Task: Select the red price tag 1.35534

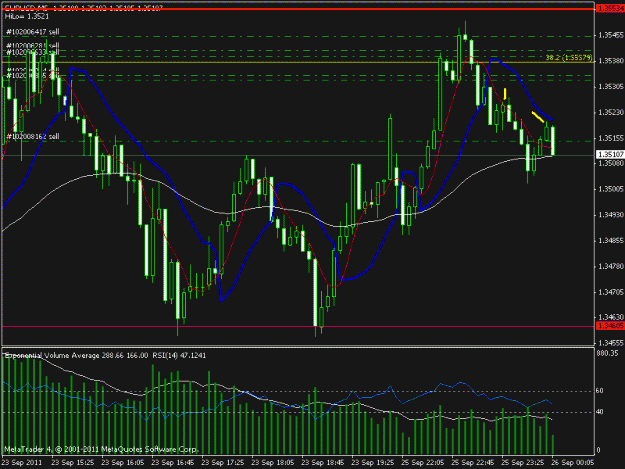Action: [x=610, y=9]
